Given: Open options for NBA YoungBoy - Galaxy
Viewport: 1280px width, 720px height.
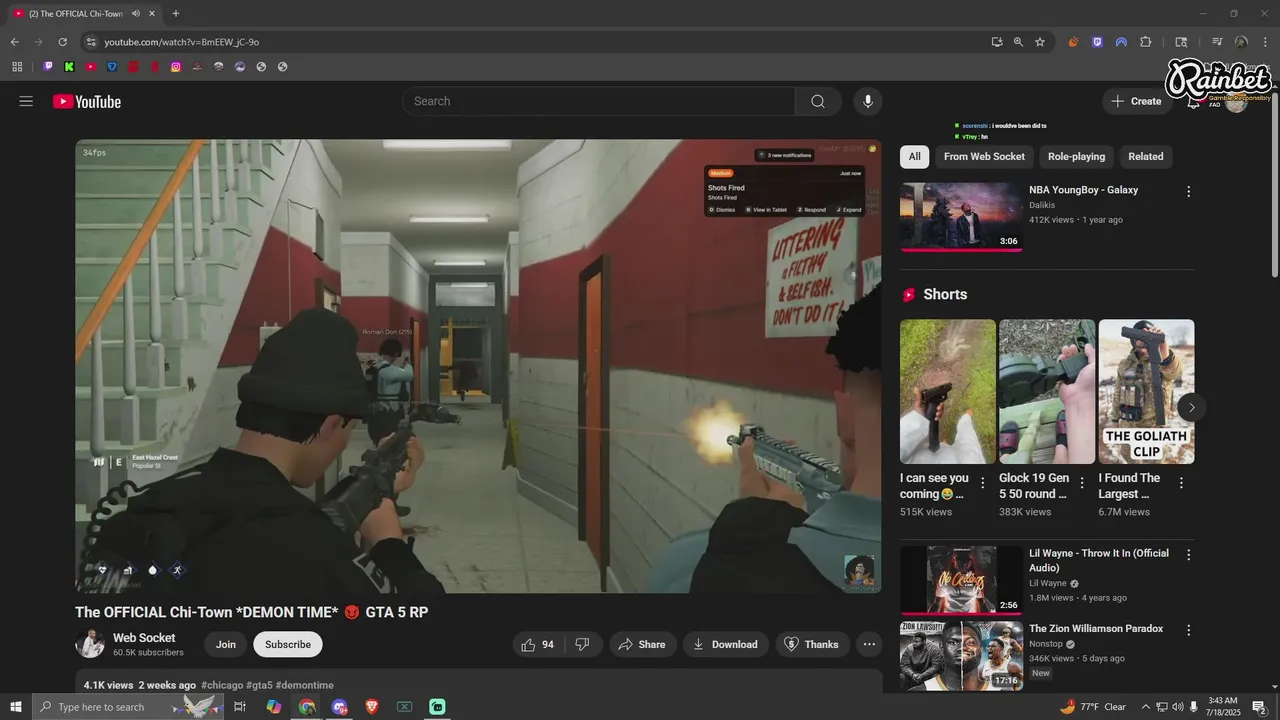Looking at the screenshot, I should (1189, 191).
